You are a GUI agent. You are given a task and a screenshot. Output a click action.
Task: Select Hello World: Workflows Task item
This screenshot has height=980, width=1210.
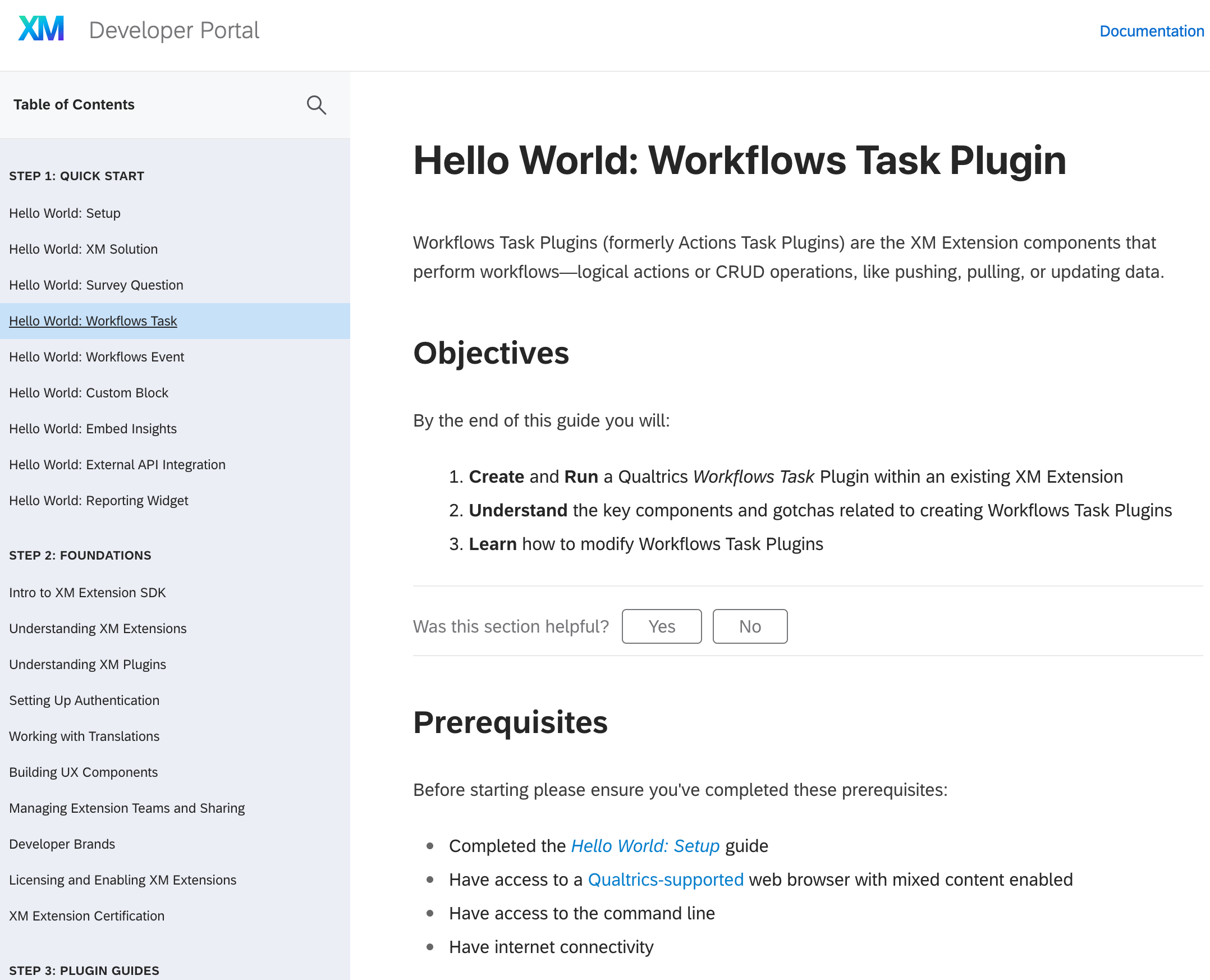[93, 321]
